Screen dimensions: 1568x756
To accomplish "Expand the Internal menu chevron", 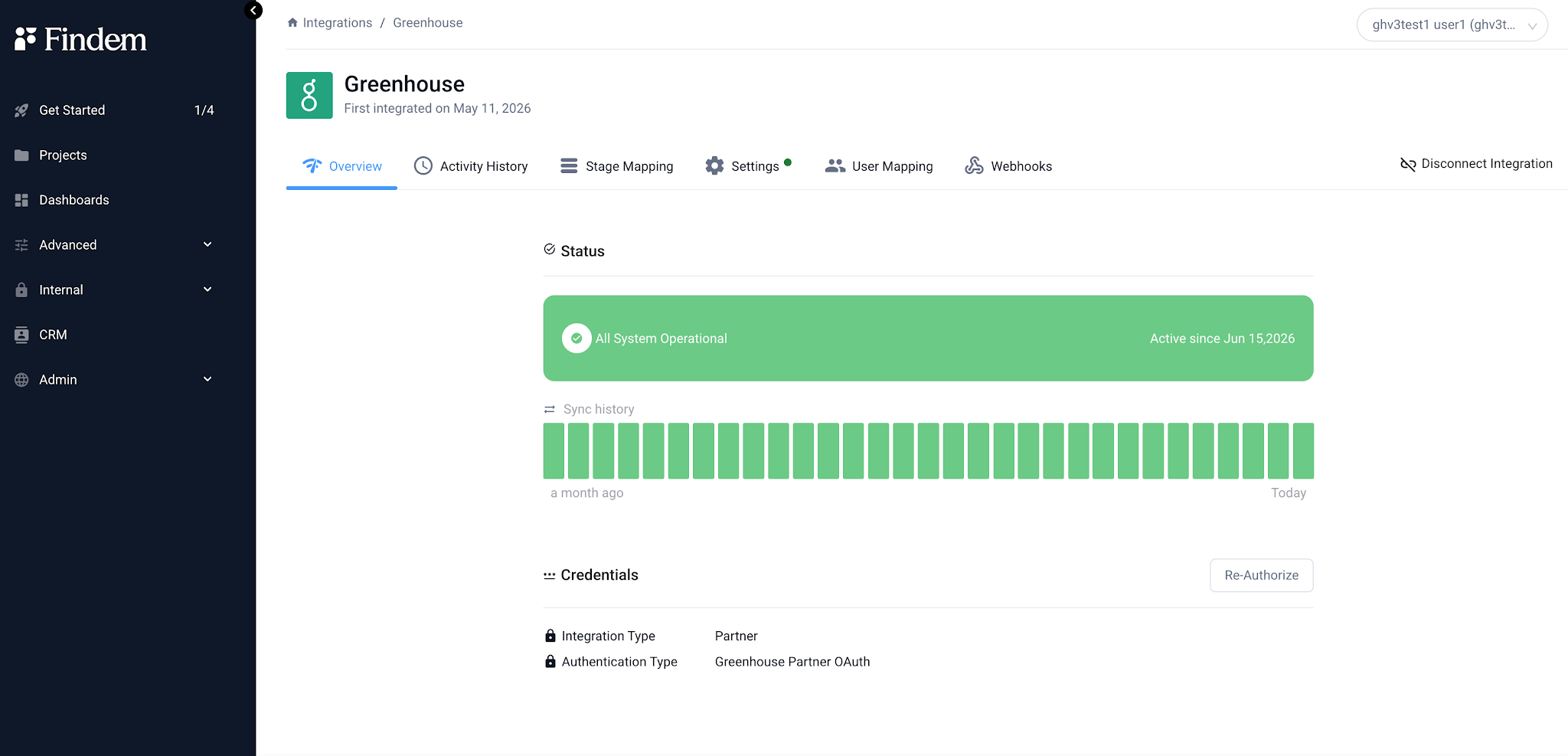I will coord(207,290).
